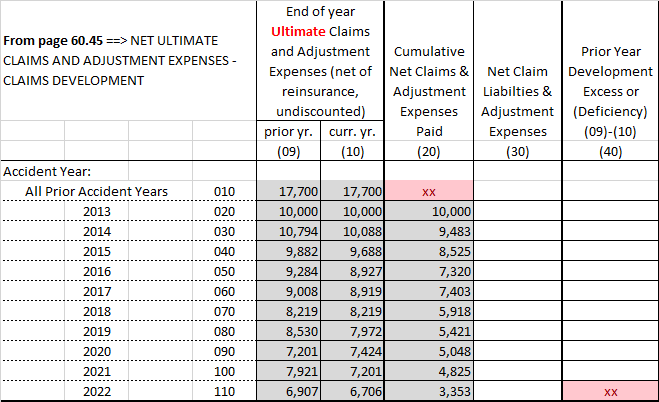Select the pink xx cell in 2022 row
Screen dimensions: 659x402
coord(610,391)
